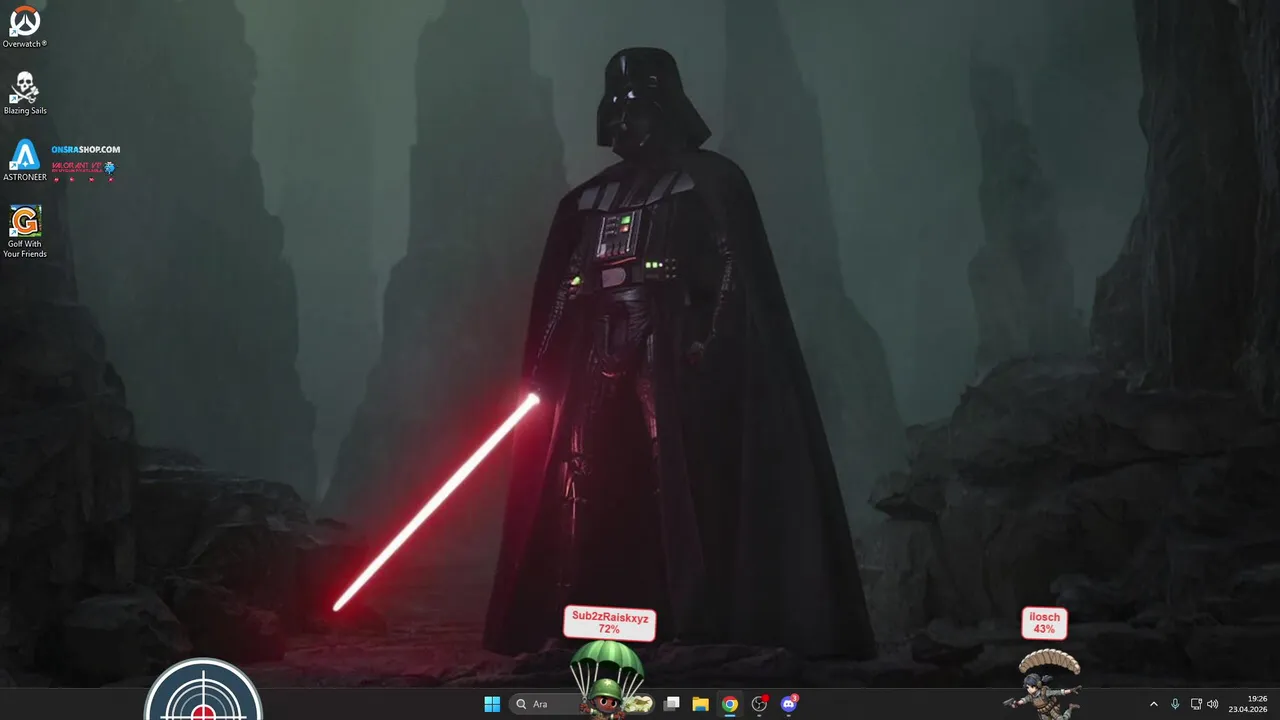Open network settings from tray icon
The width and height of the screenshot is (1280, 720).
tap(1196, 704)
